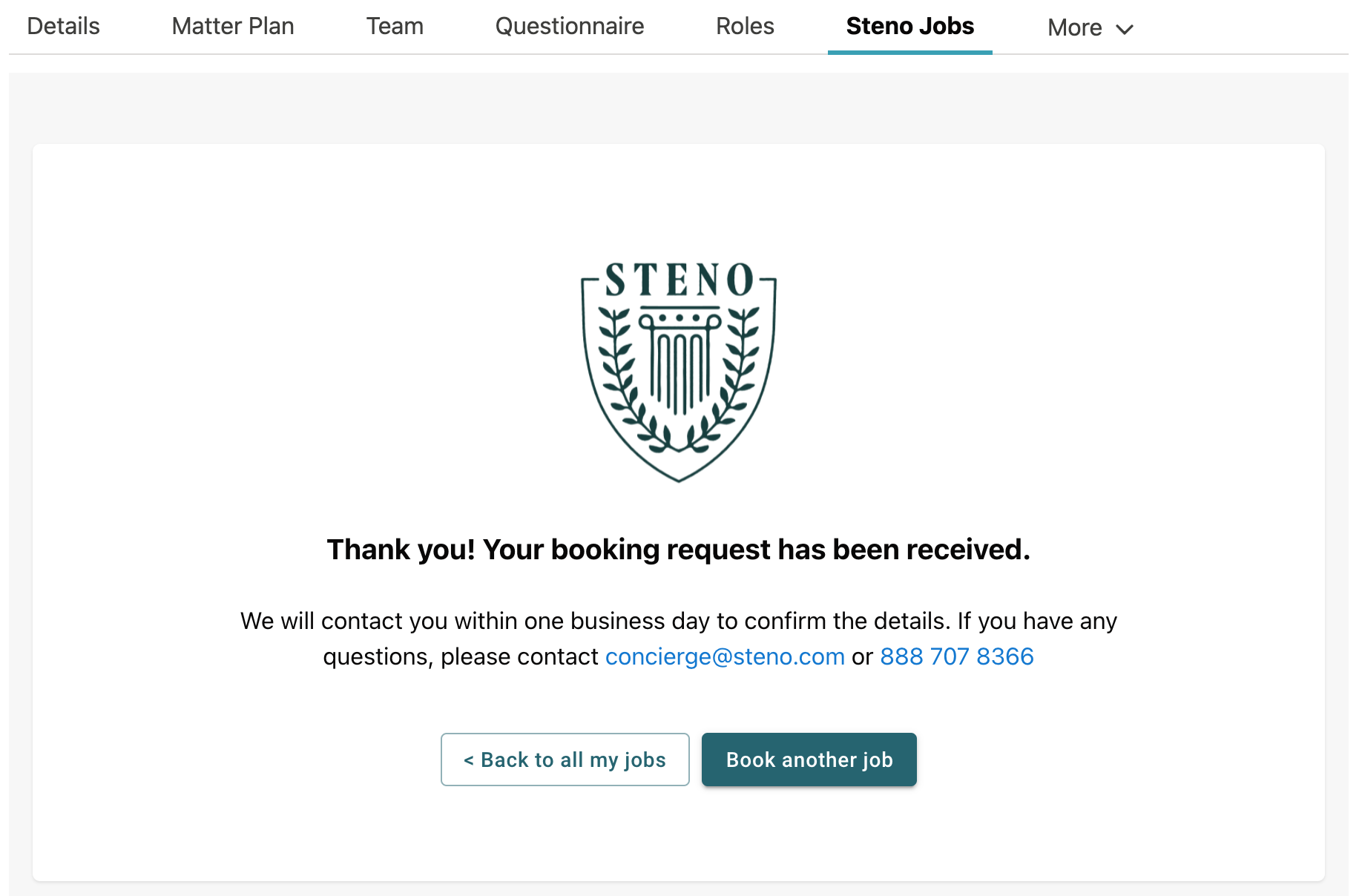This screenshot has width=1362, height=896.
Task: Click the confirmation message paragraph text
Action: [x=679, y=639]
